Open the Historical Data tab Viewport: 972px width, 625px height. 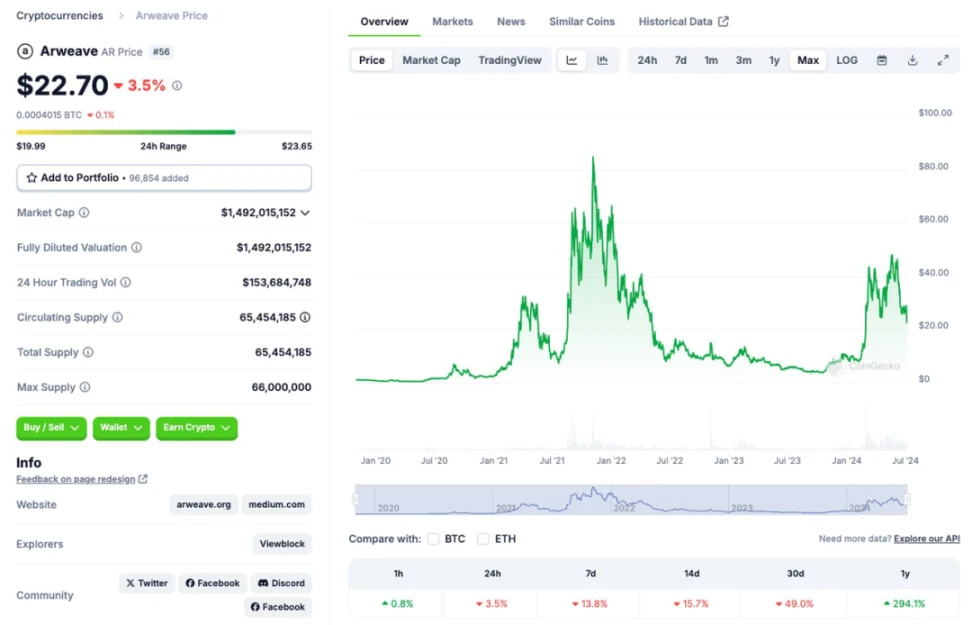[x=683, y=21]
